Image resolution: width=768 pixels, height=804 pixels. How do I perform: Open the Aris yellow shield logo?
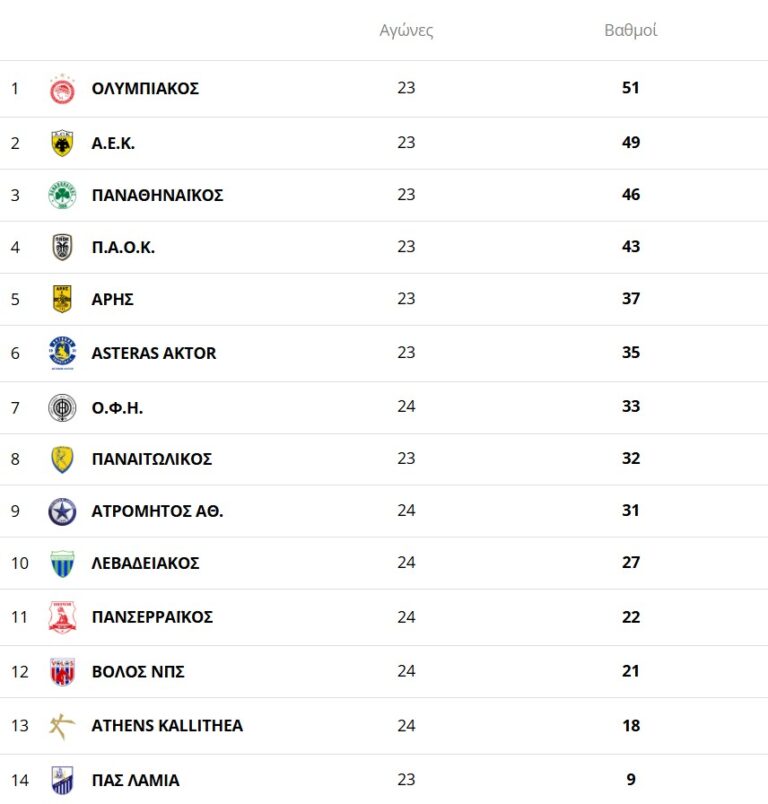(x=62, y=299)
